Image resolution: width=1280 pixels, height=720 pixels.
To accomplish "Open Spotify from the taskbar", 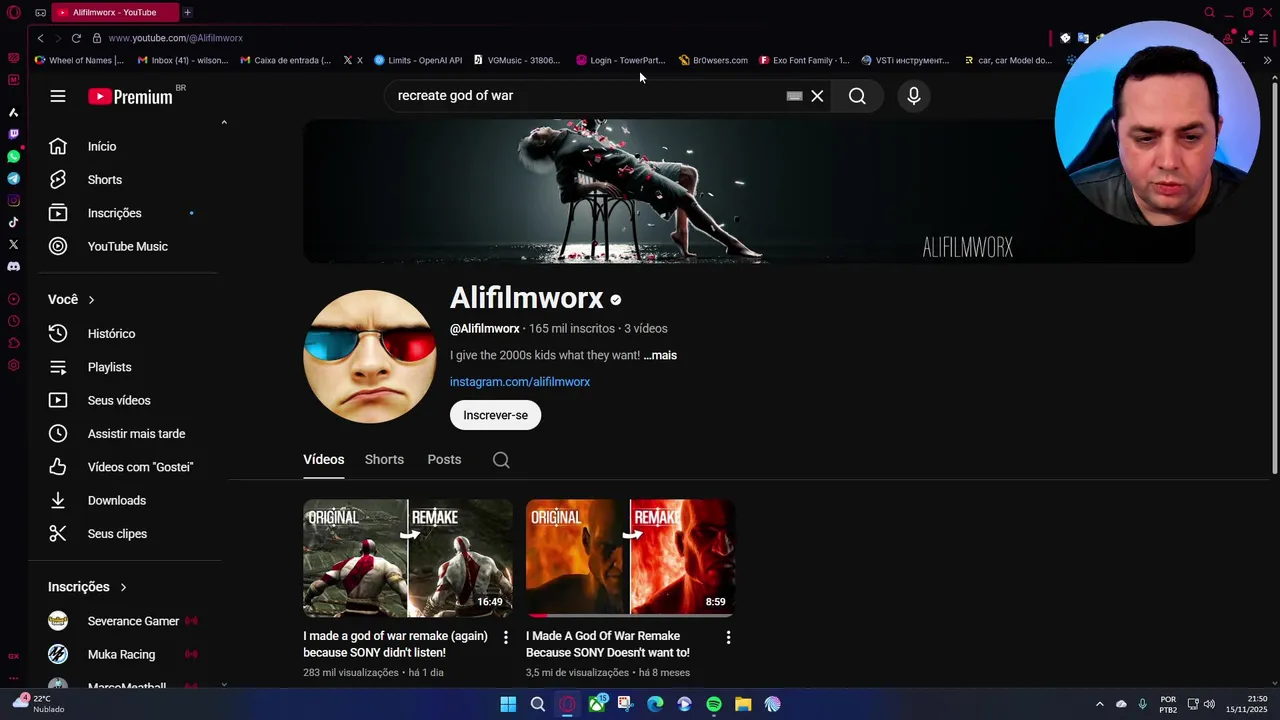I will click(x=714, y=704).
